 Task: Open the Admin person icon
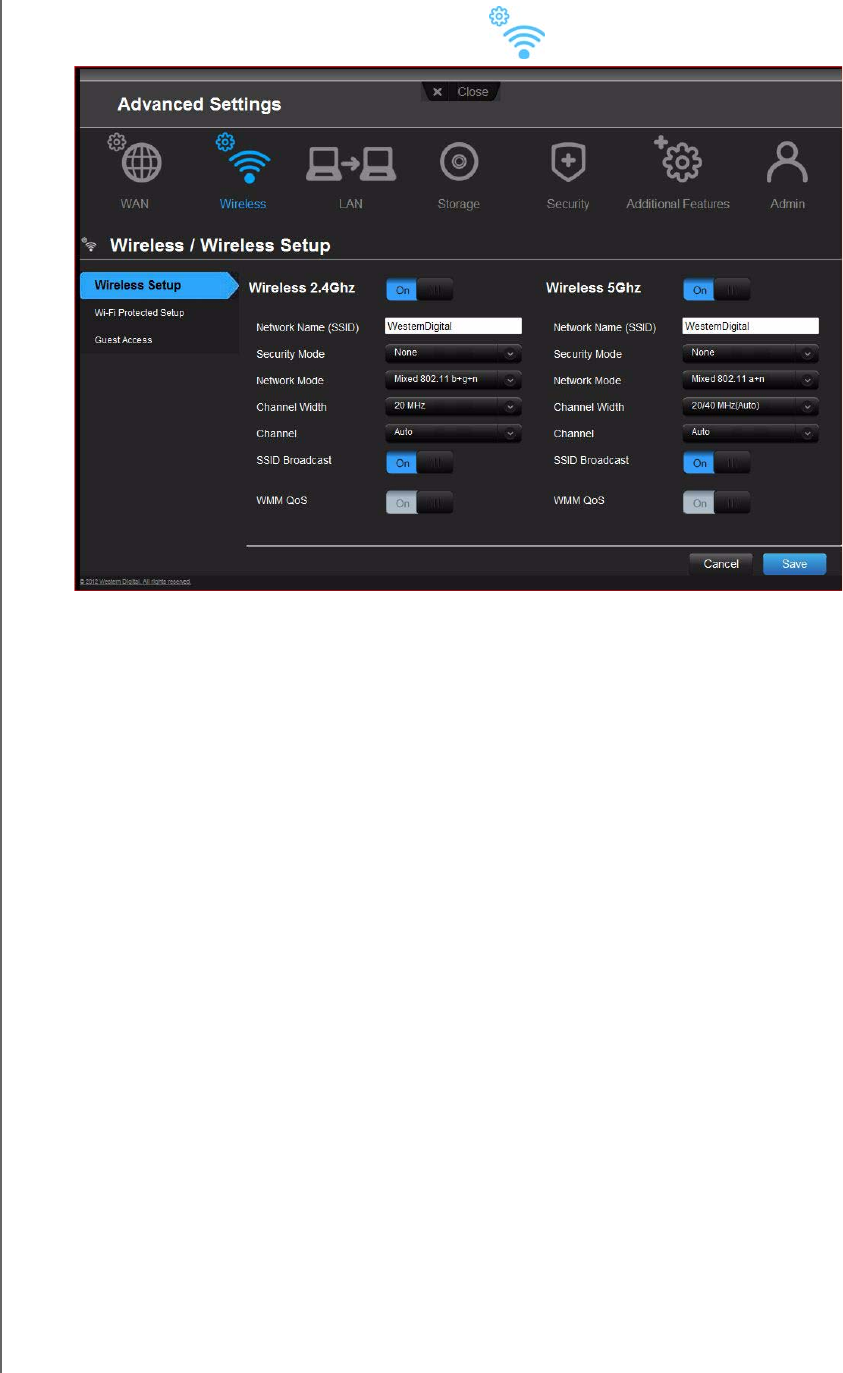click(787, 162)
